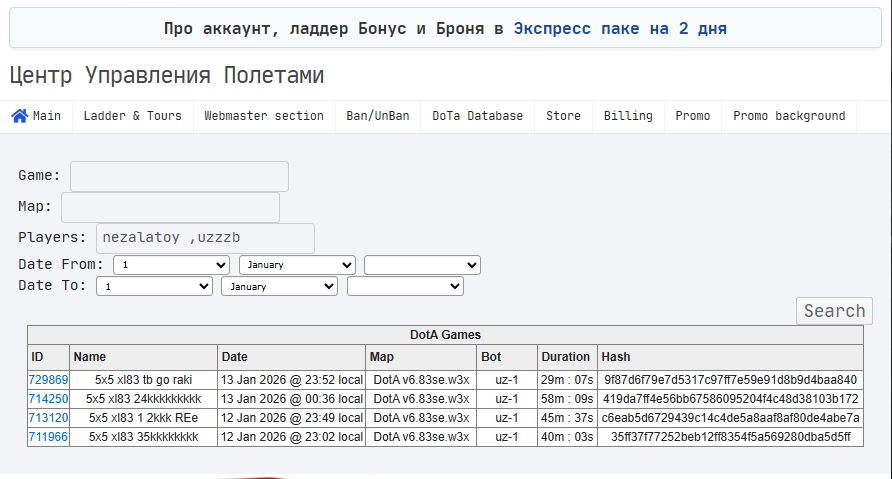Open the Ladder & Tours menu

click(132, 116)
